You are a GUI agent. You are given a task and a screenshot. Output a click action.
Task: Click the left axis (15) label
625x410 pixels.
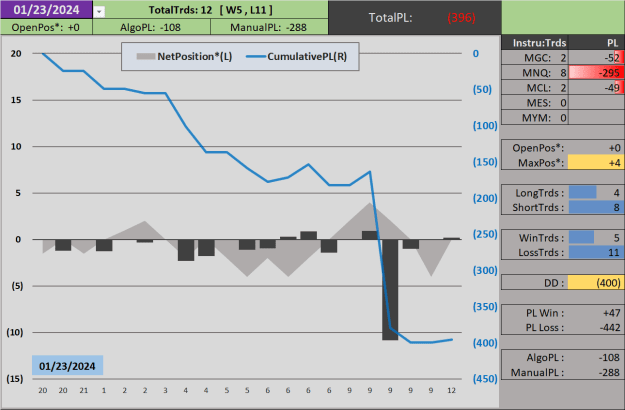15,379
